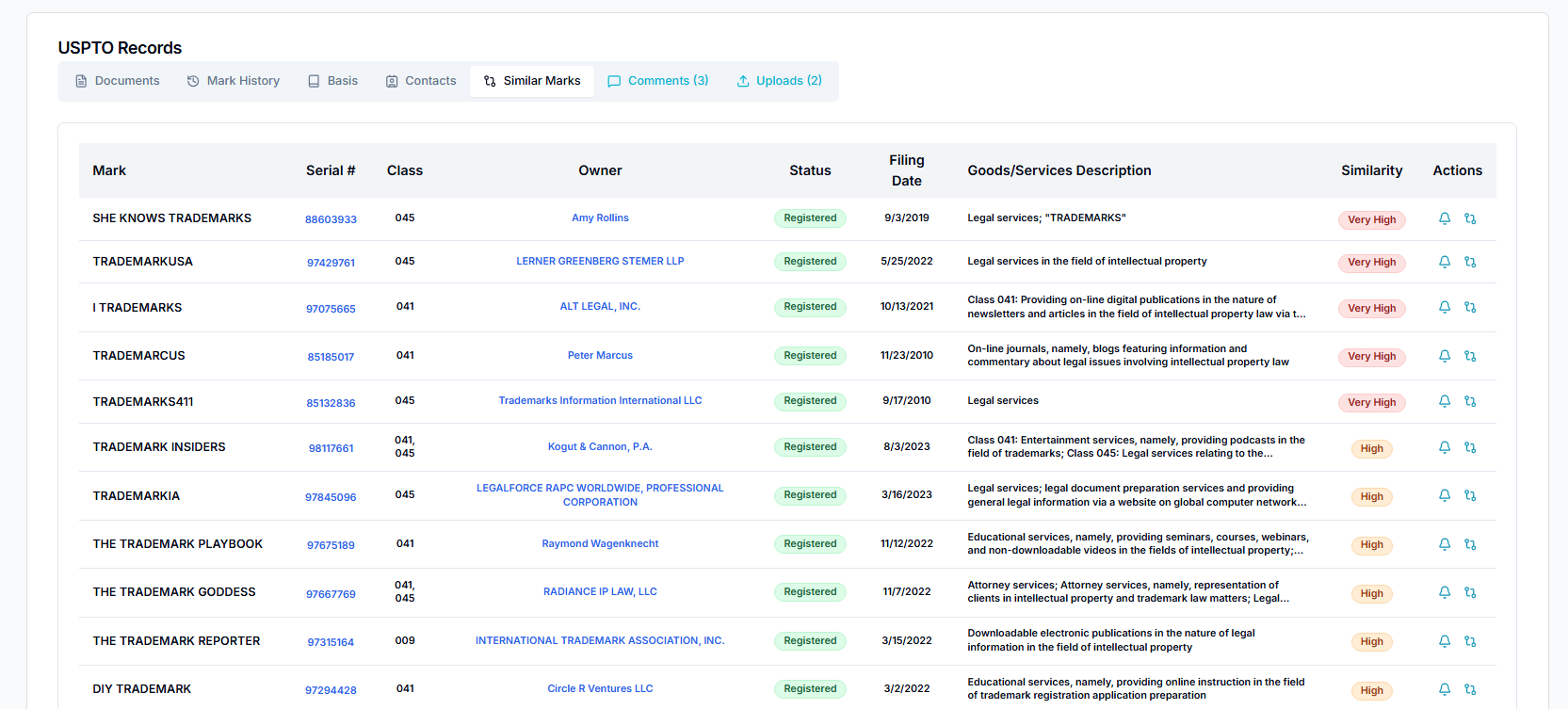Select the Contacts tab
The width and height of the screenshot is (1568, 709).
pyautogui.click(x=421, y=81)
